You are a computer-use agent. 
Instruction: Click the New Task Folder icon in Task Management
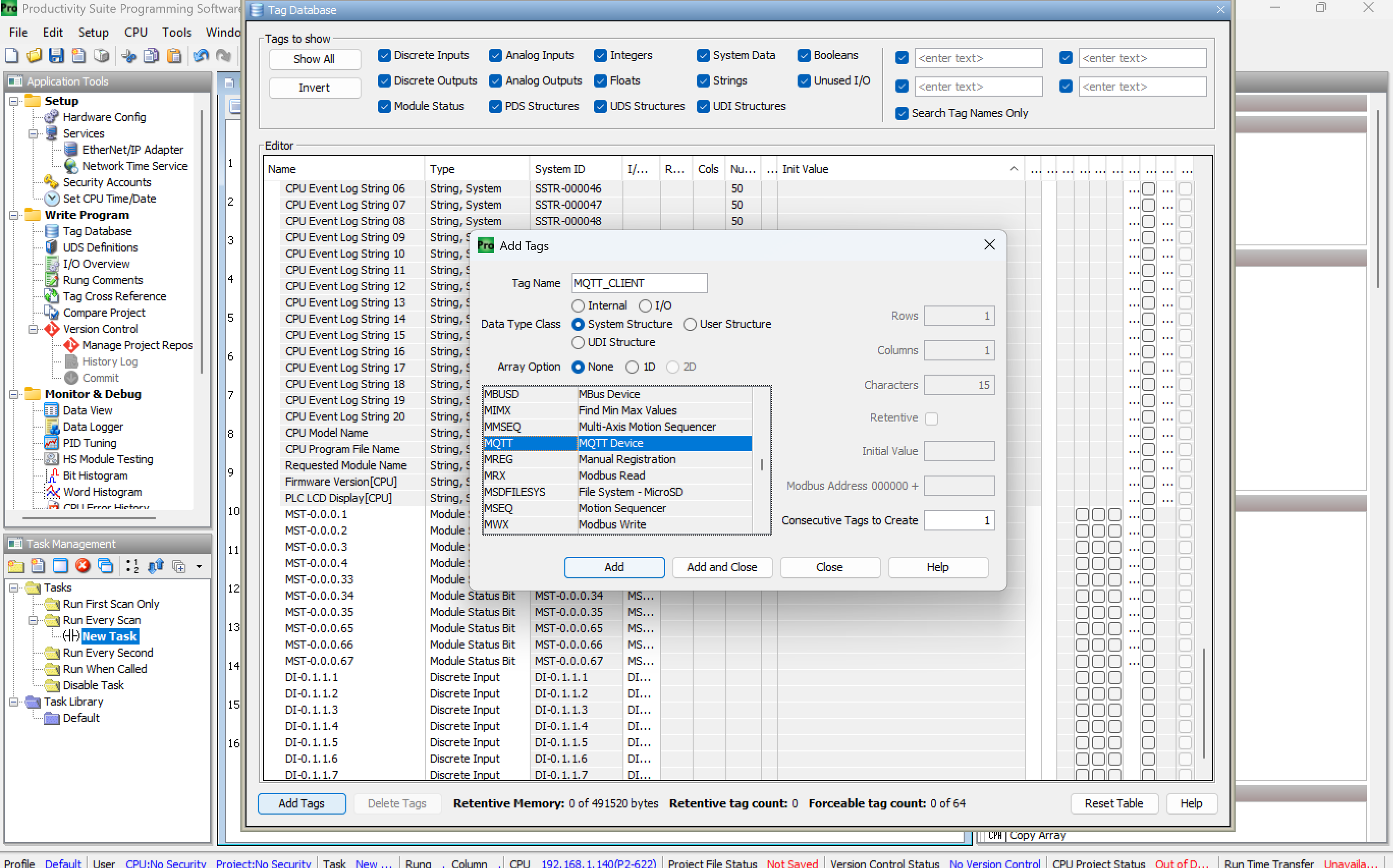15,566
